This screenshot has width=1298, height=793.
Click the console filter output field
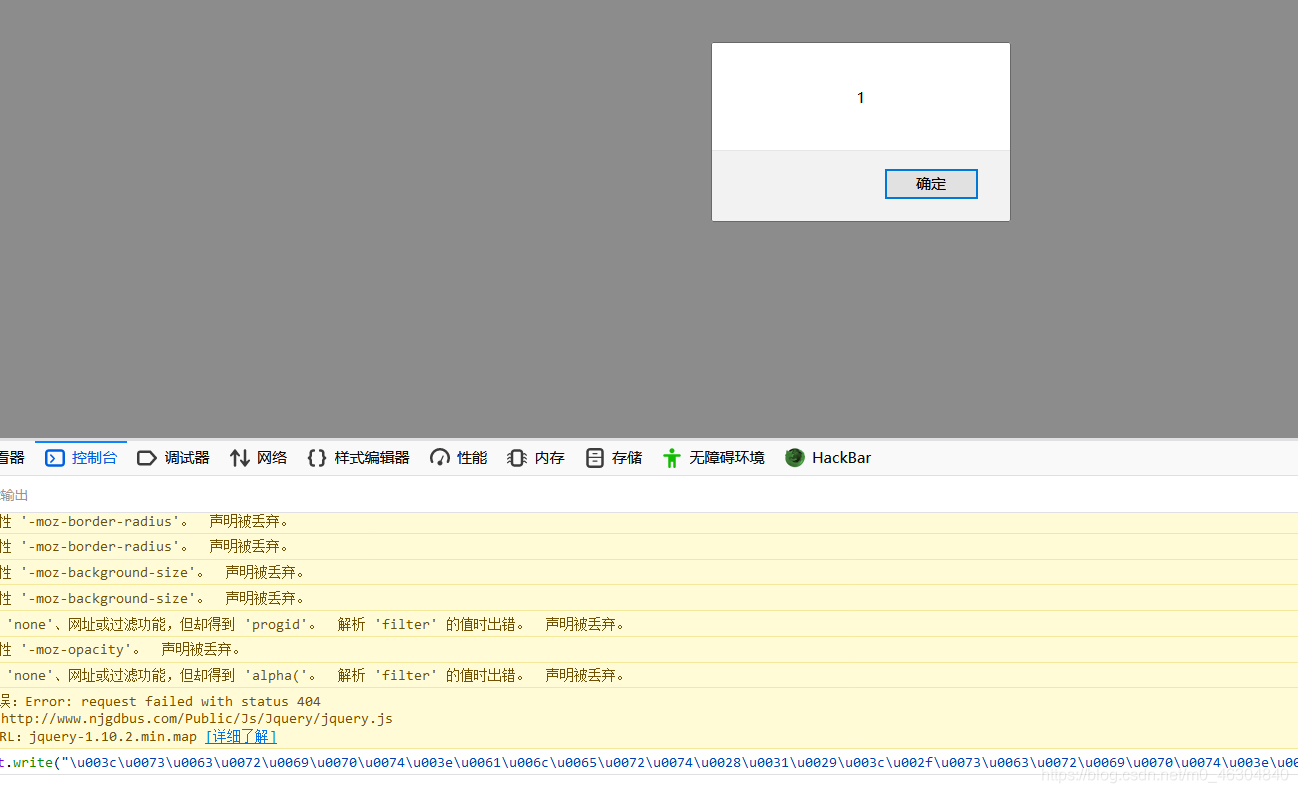click(x=649, y=495)
